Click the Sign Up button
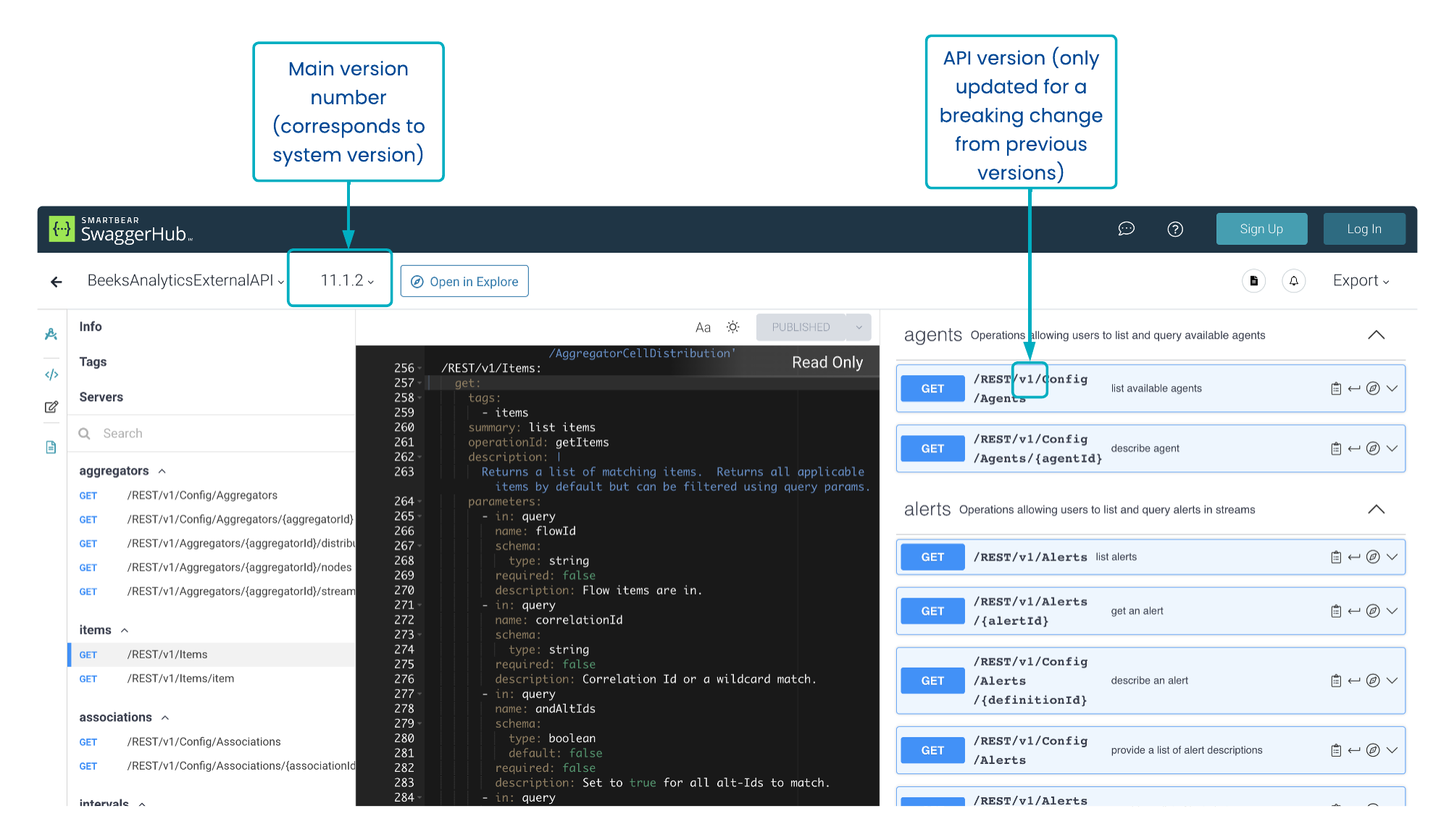Screen dimensions: 1449x840 click(x=1261, y=229)
